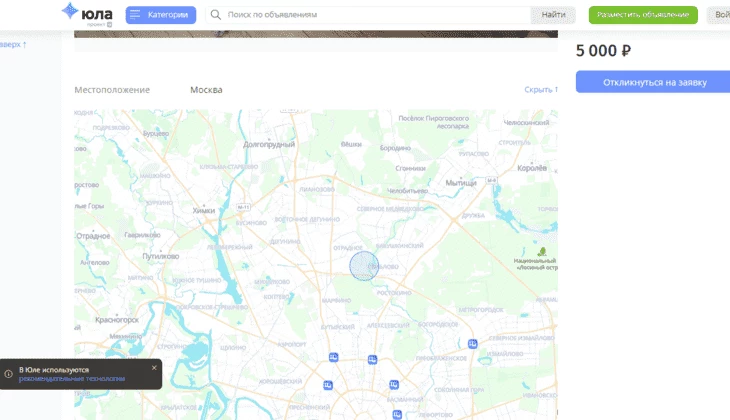Click the national park icon on map
Screen dimensions: 730x420
[542, 252]
